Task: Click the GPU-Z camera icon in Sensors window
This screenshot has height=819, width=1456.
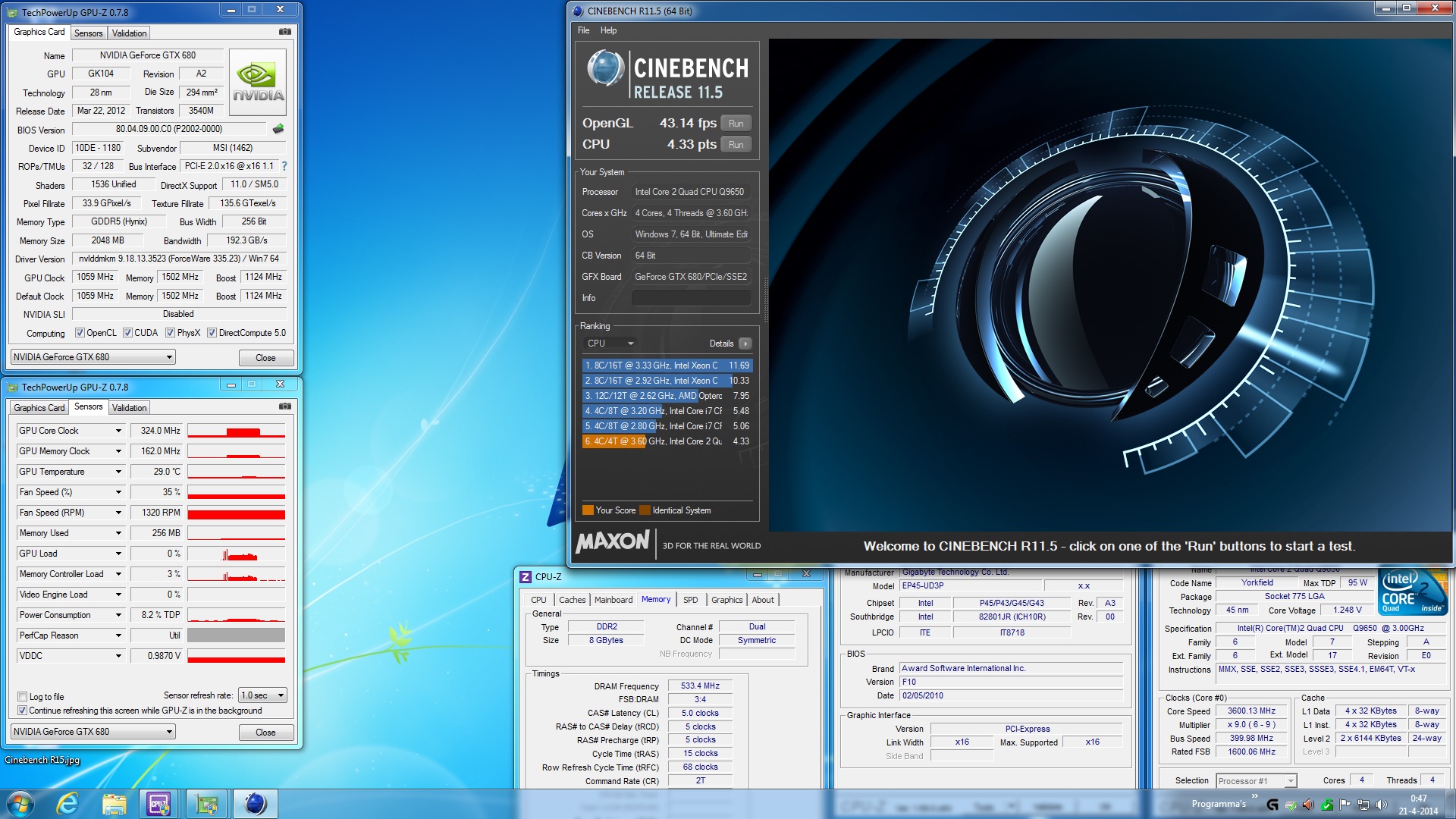Action: click(x=284, y=406)
